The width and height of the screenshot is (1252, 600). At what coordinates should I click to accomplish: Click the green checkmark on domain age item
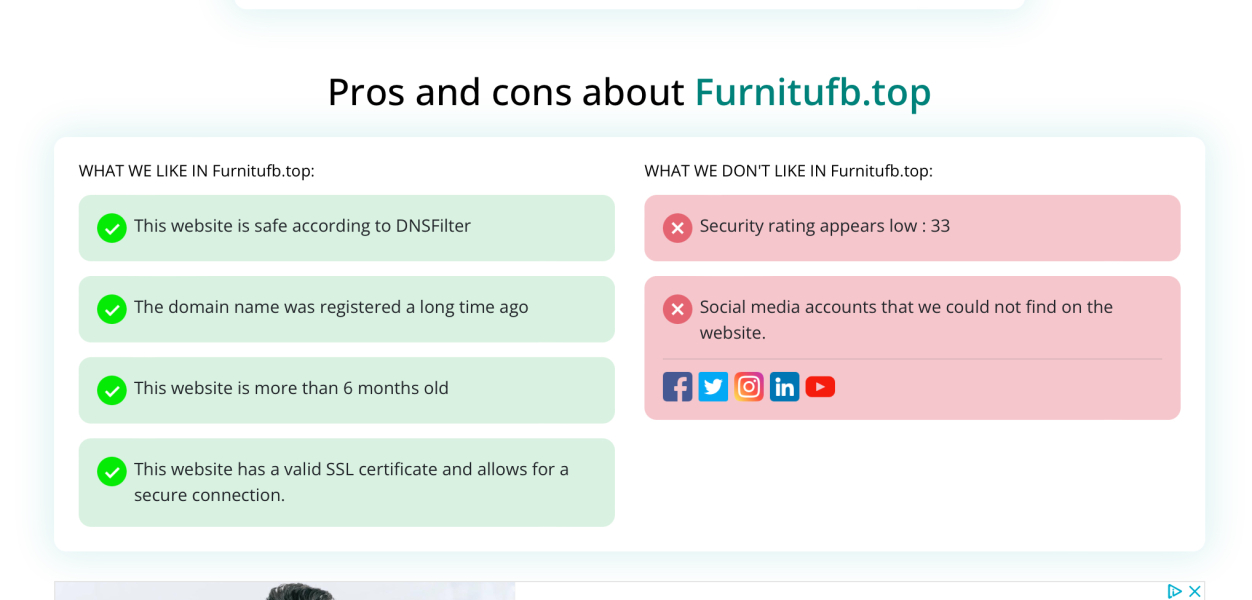111,309
